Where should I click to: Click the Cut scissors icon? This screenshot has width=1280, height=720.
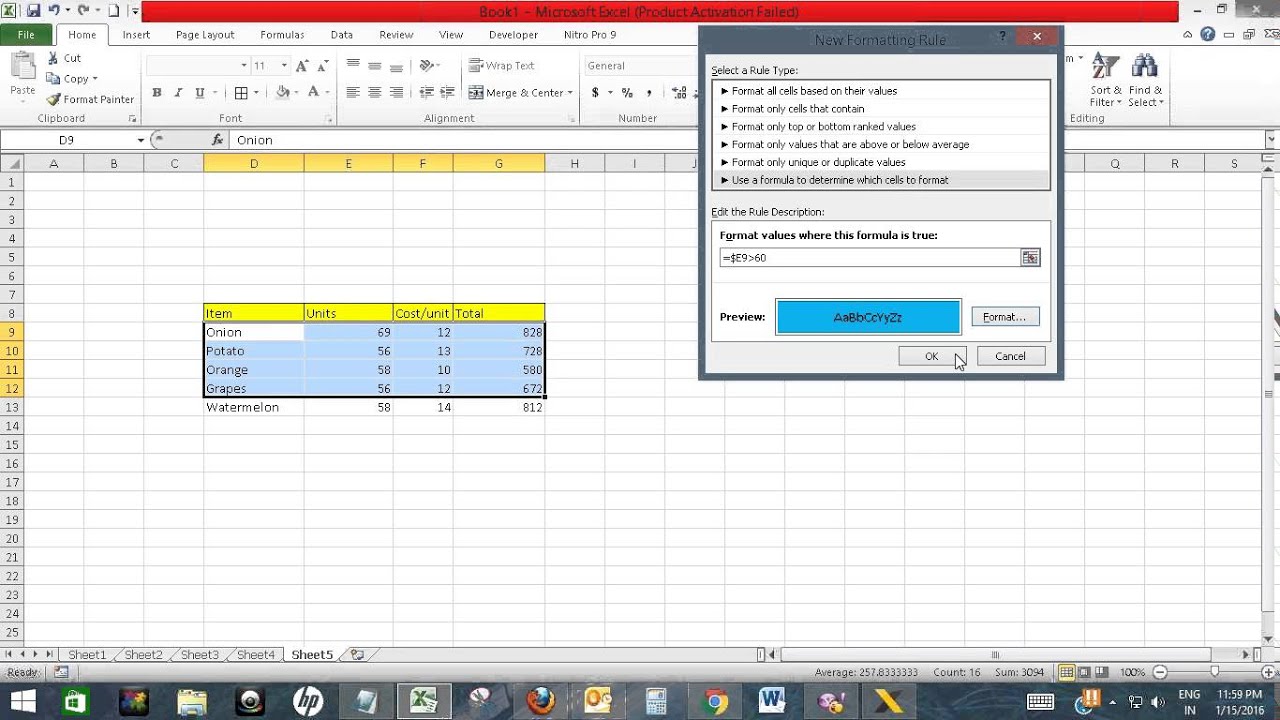point(53,58)
